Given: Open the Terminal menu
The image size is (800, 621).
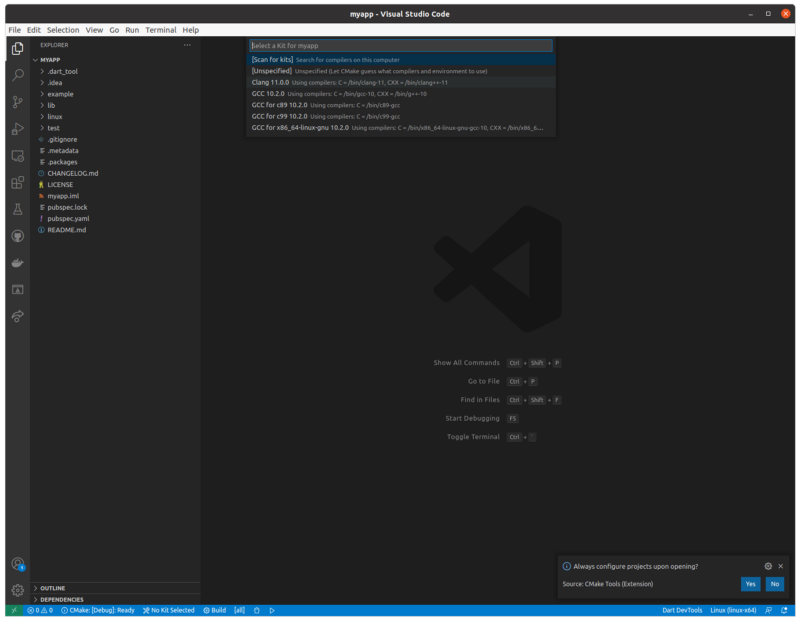Looking at the screenshot, I should coord(161,30).
